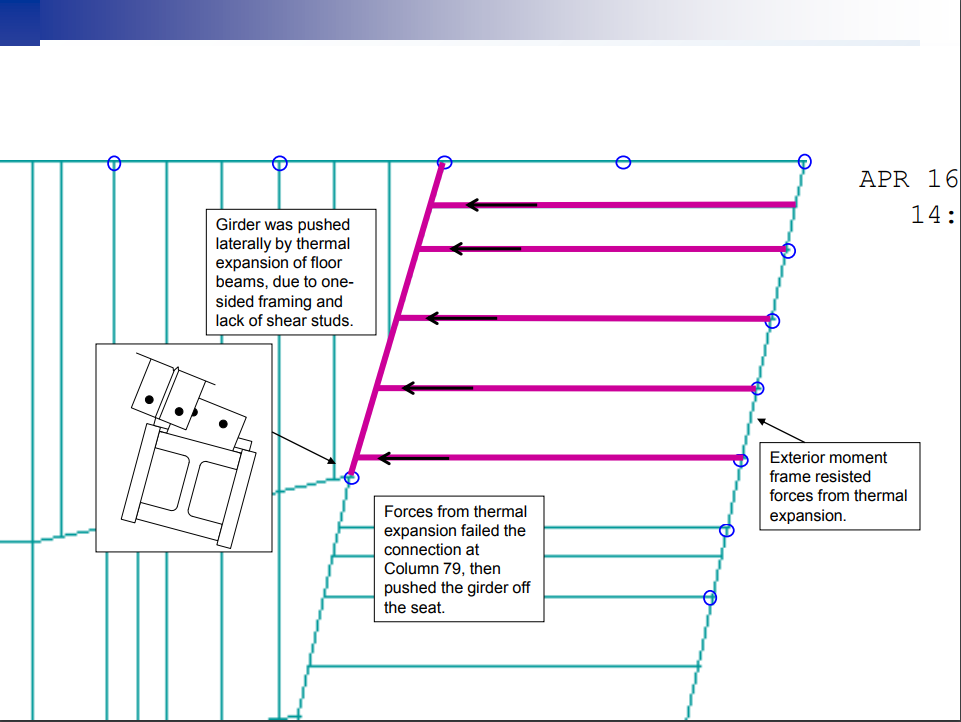This screenshot has height=722, width=961.
Task: Select black arrow on third magenta beam
Action: click(460, 318)
